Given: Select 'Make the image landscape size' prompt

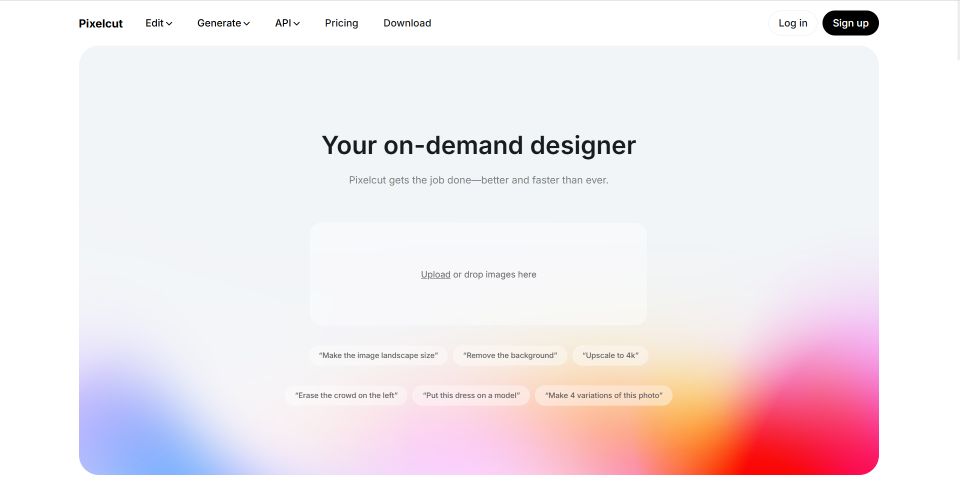Looking at the screenshot, I should coord(378,355).
